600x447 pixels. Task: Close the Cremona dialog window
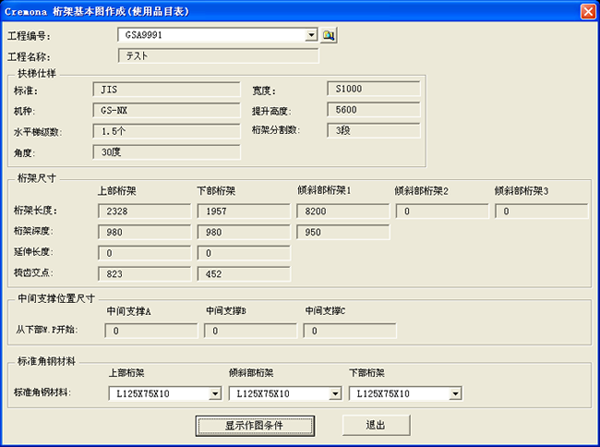click(x=587, y=10)
